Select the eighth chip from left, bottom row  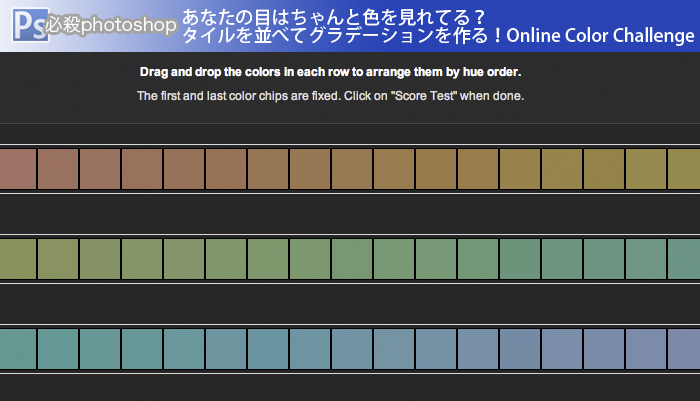(x=310, y=349)
